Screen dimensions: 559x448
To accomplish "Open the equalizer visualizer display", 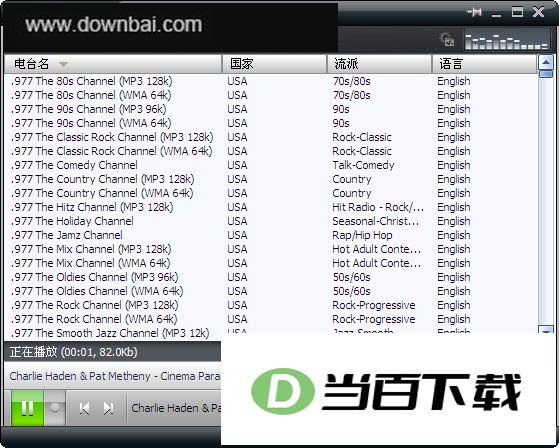I will pyautogui.click(x=507, y=41).
